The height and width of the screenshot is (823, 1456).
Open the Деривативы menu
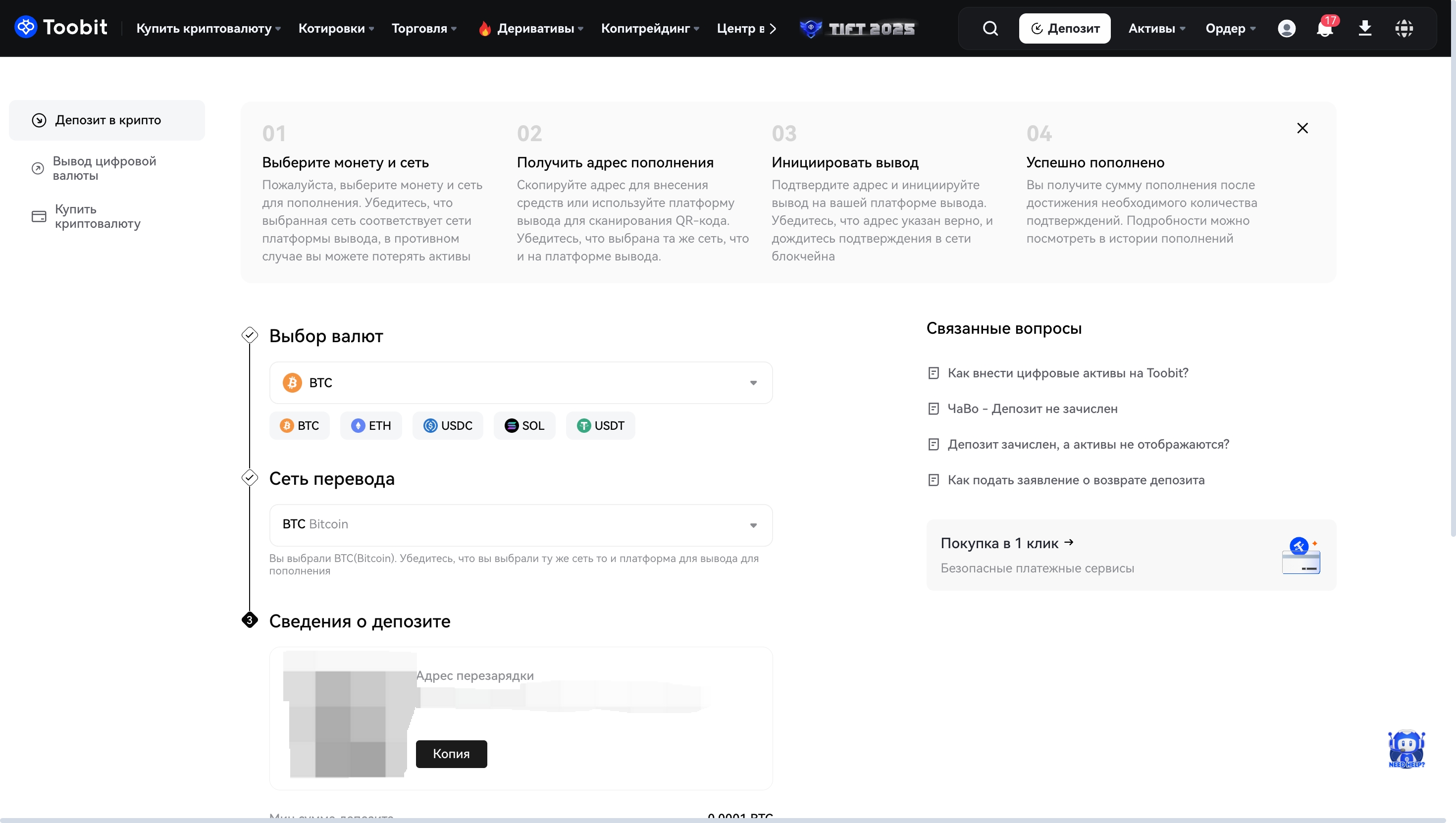535,28
